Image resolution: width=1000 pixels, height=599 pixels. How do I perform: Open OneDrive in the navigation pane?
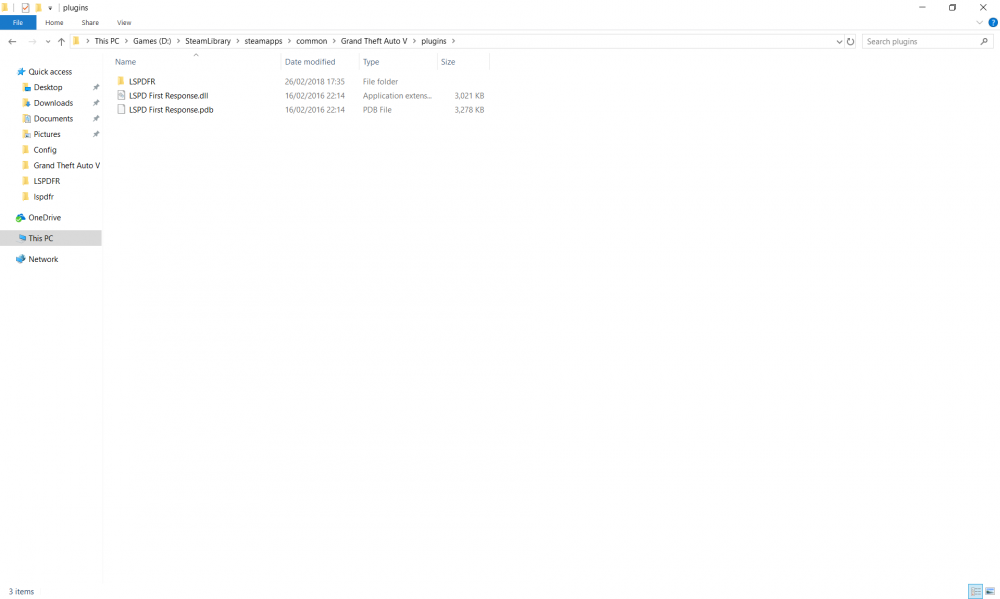coord(44,218)
